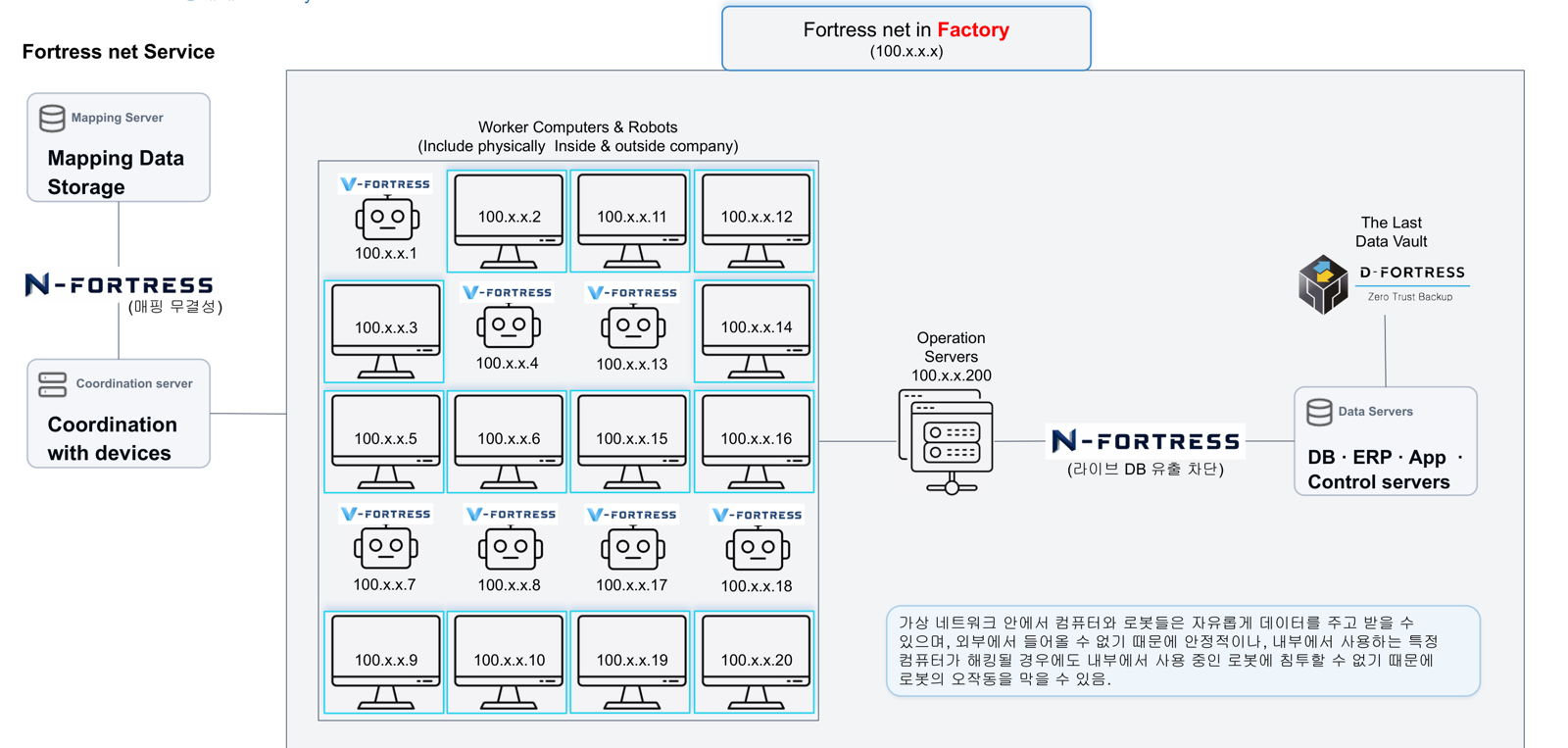Click the N-Fortress logo beside Operation Servers
The width and height of the screenshot is (1568, 748).
pos(1145,440)
